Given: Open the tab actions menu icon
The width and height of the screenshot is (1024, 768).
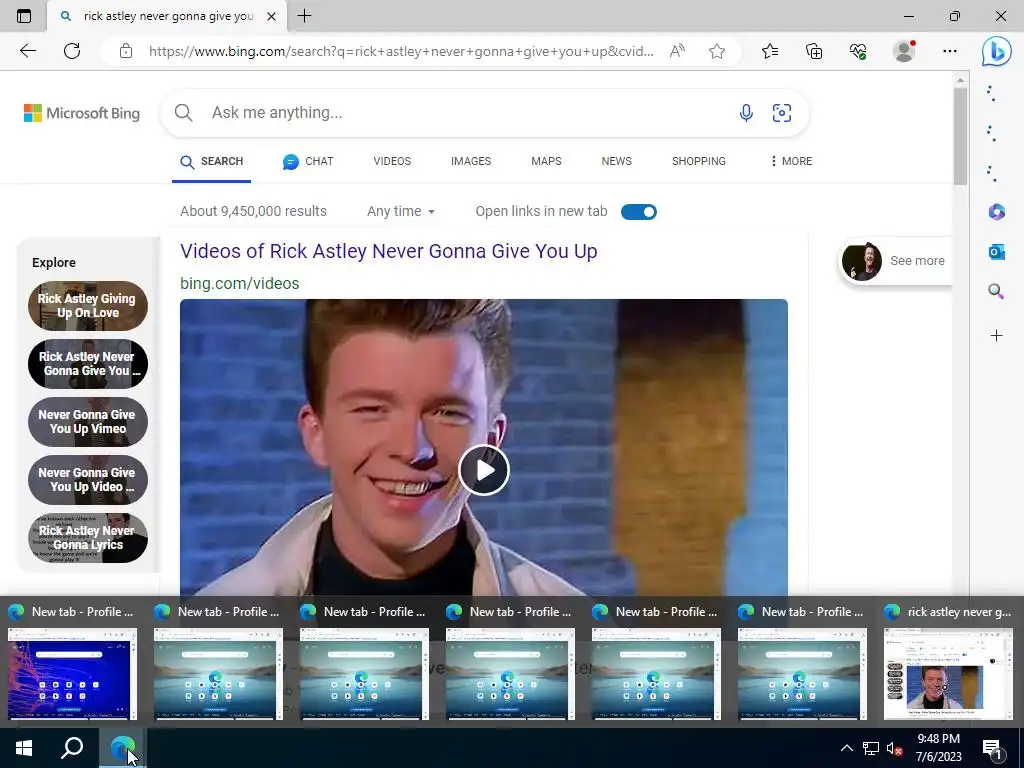Looking at the screenshot, I should (x=24, y=16).
